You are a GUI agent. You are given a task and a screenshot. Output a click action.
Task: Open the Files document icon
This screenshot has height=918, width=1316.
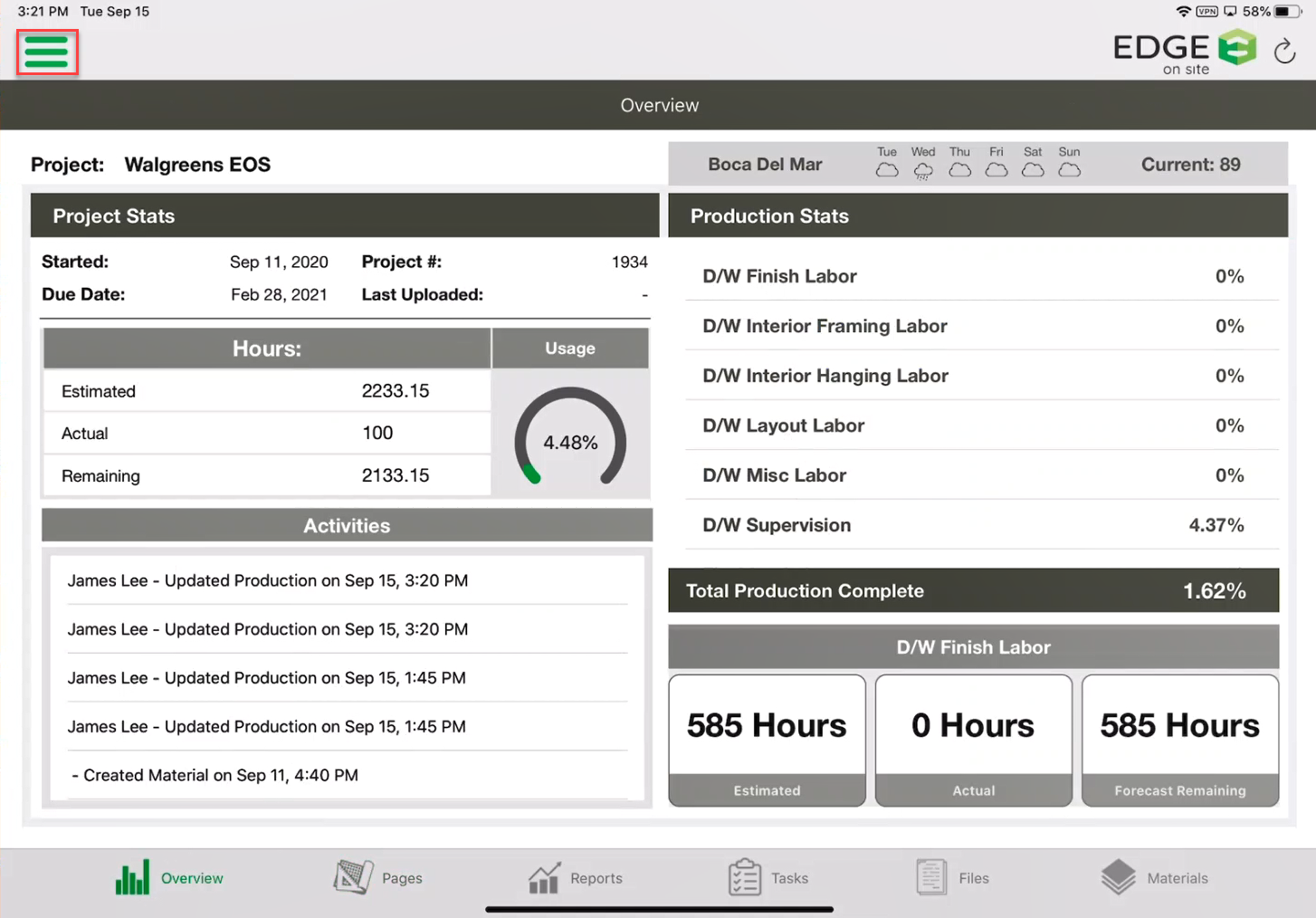(x=931, y=877)
